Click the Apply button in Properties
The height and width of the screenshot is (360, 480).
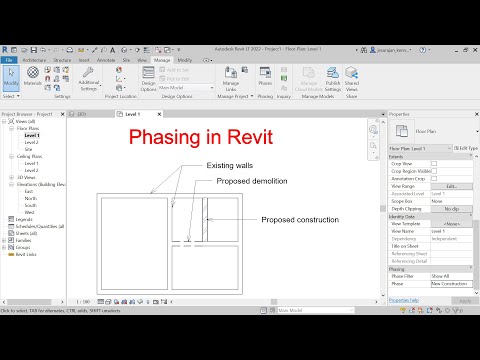465,301
